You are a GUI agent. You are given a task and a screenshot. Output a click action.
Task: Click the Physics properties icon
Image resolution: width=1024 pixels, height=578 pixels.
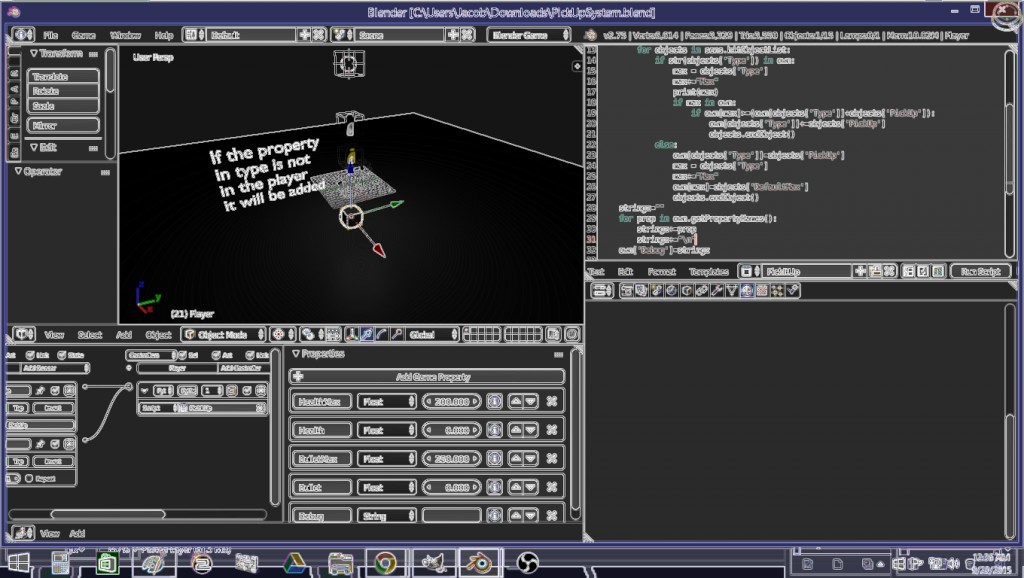[x=793, y=291]
